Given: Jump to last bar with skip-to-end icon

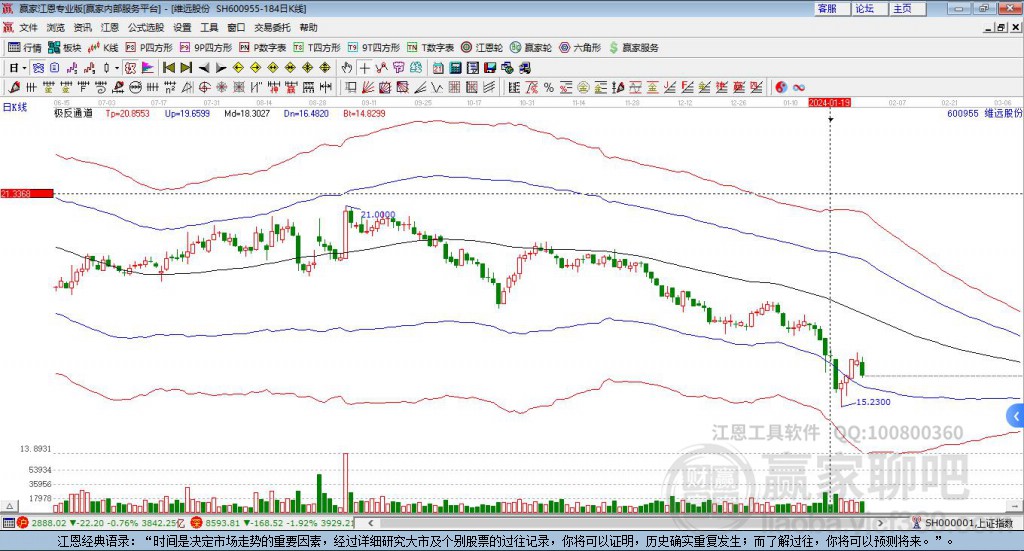Looking at the screenshot, I should 186,68.
